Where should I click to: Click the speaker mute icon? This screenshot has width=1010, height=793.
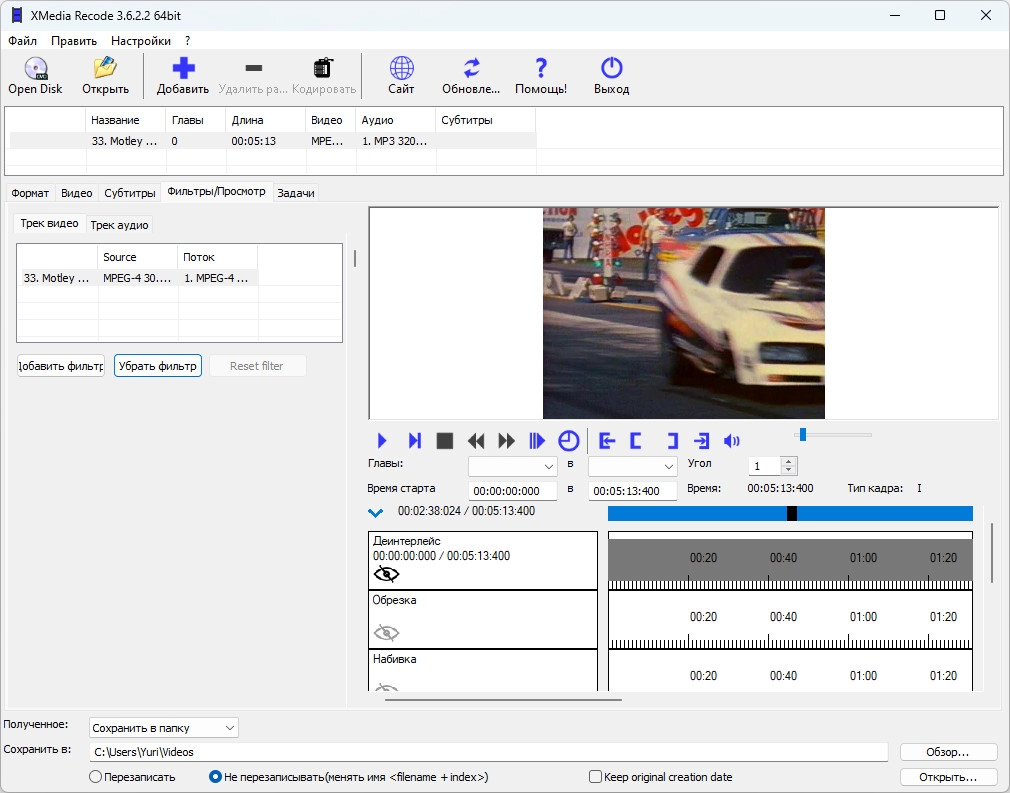point(732,441)
